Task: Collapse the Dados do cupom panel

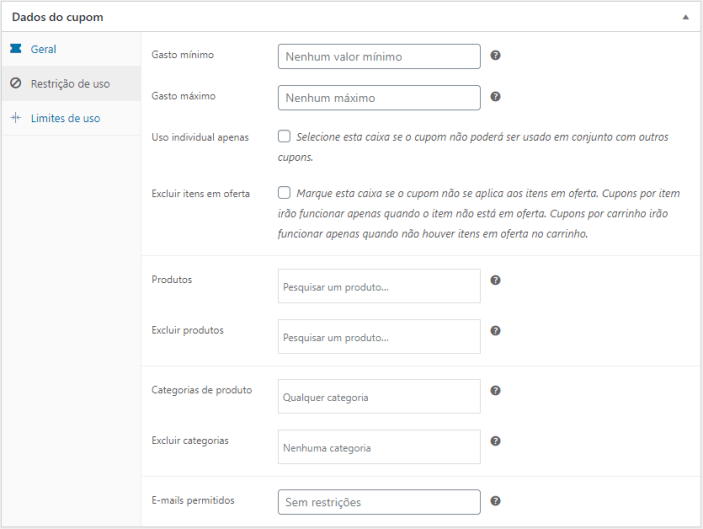Action: pos(685,17)
